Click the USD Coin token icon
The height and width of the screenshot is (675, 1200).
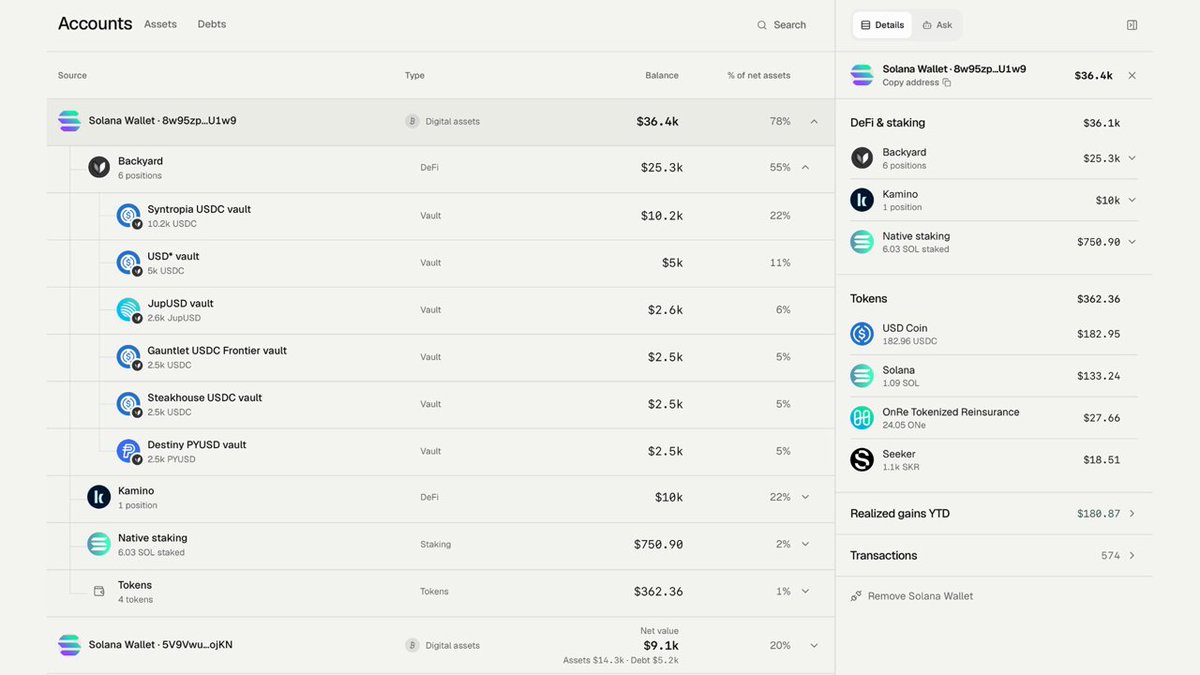tap(862, 334)
